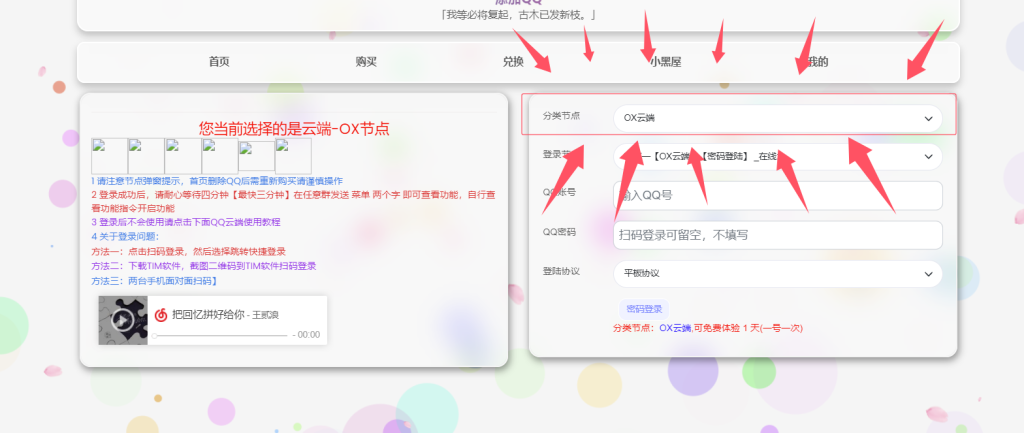Click the slogan 我等必将复起，古木已发新枝
This screenshot has height=433, width=1024.
pos(518,14)
